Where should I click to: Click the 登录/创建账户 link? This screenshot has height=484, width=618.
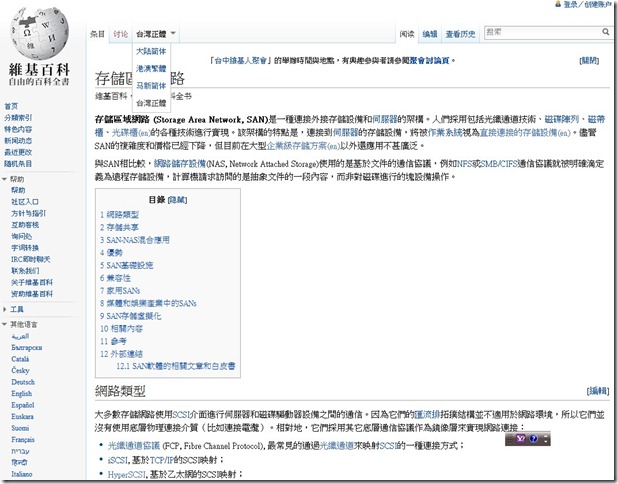tap(587, 4)
